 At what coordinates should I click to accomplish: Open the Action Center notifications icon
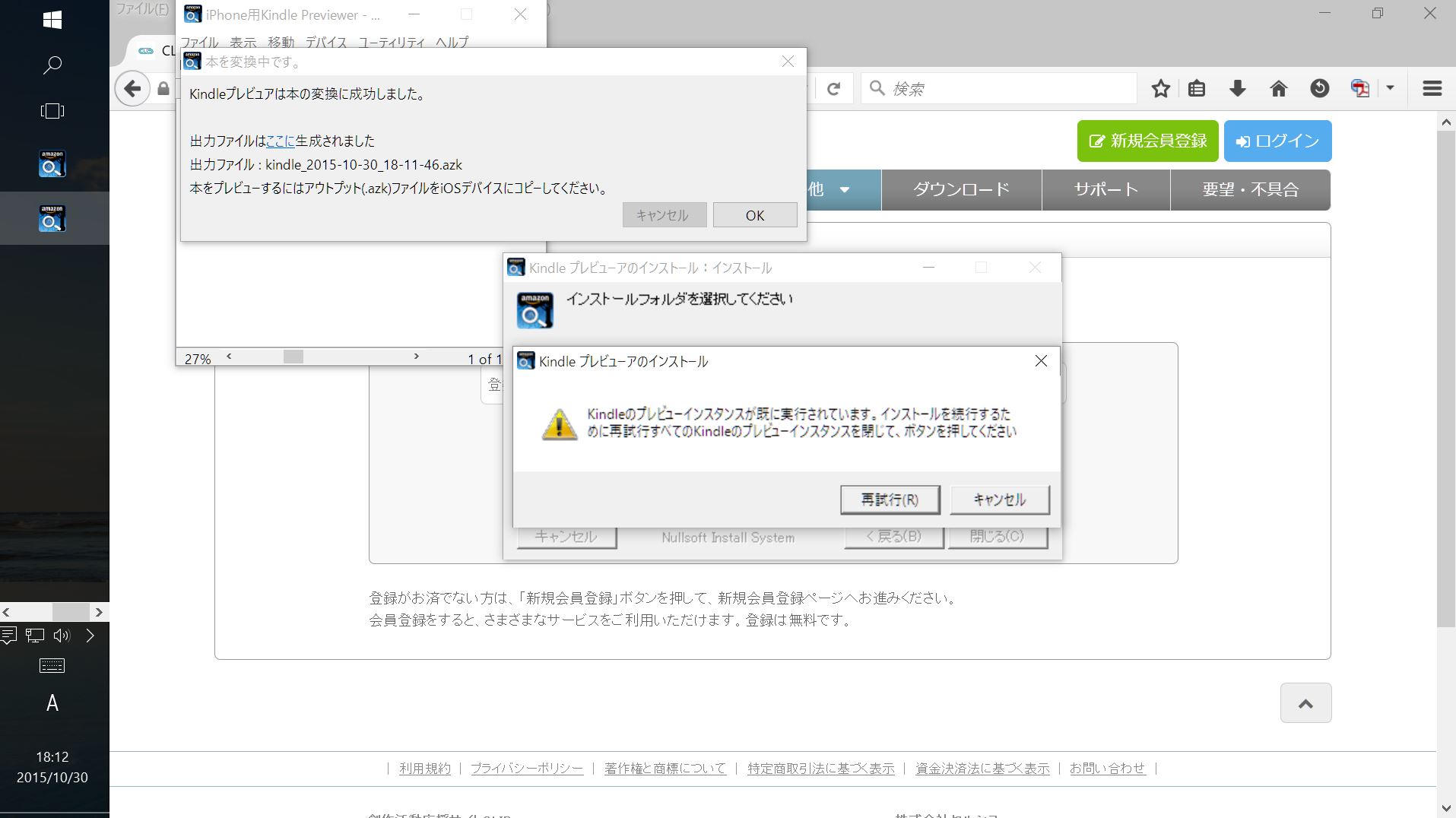coord(8,636)
